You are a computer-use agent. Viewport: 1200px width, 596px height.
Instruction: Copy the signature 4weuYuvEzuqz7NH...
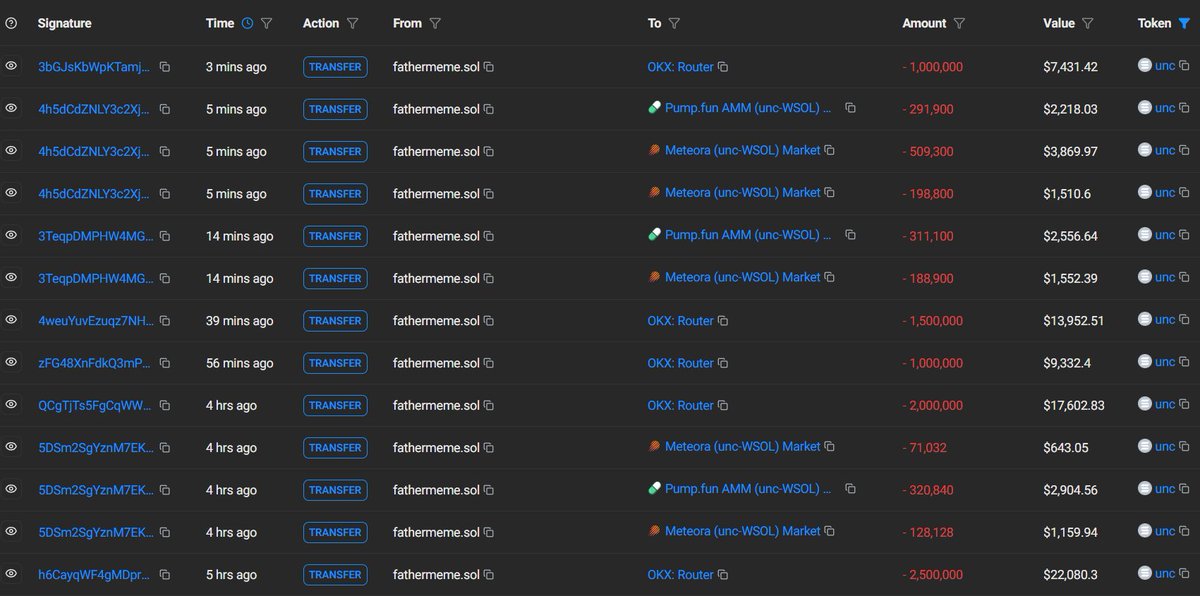point(165,321)
